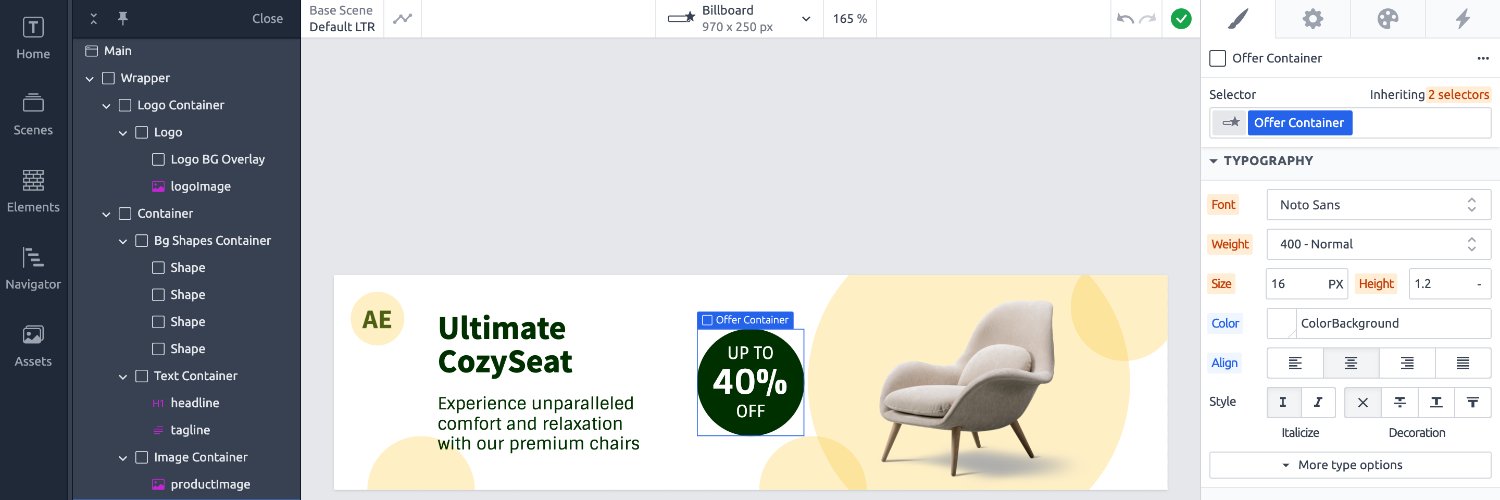
Task: Click the undo arrow icon
Action: point(1126,19)
